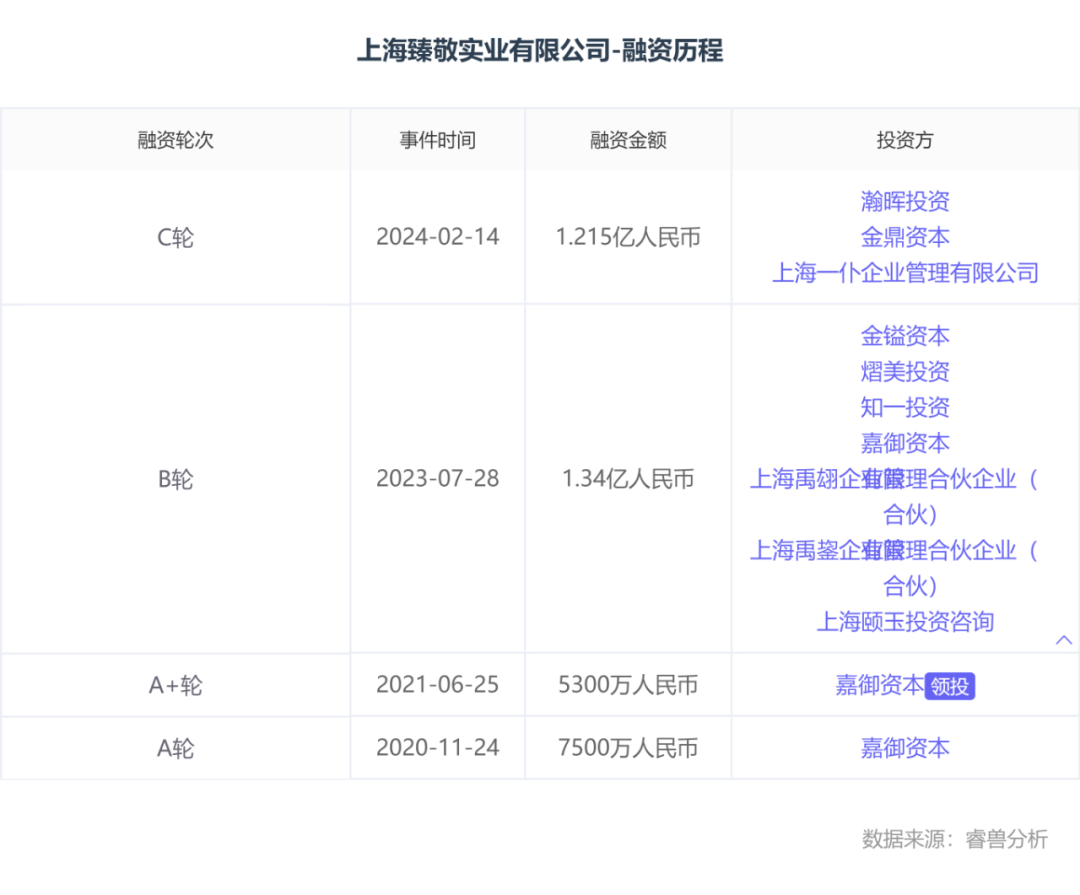Click the 融资轮次 column header
1080x895 pixels.
176,140
